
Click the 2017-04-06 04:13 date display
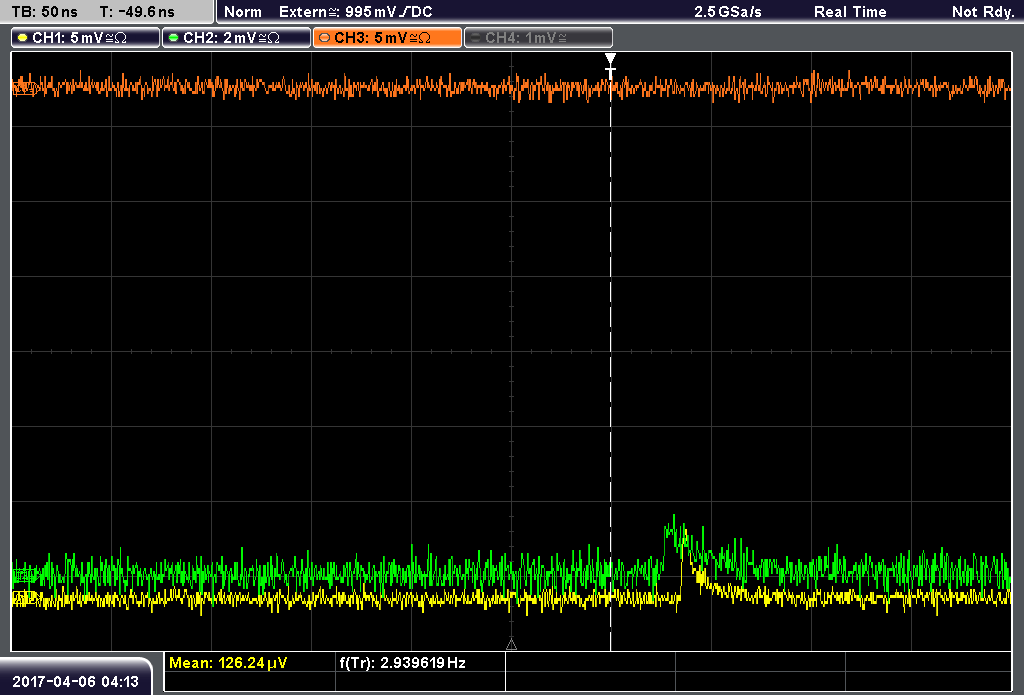[x=76, y=682]
